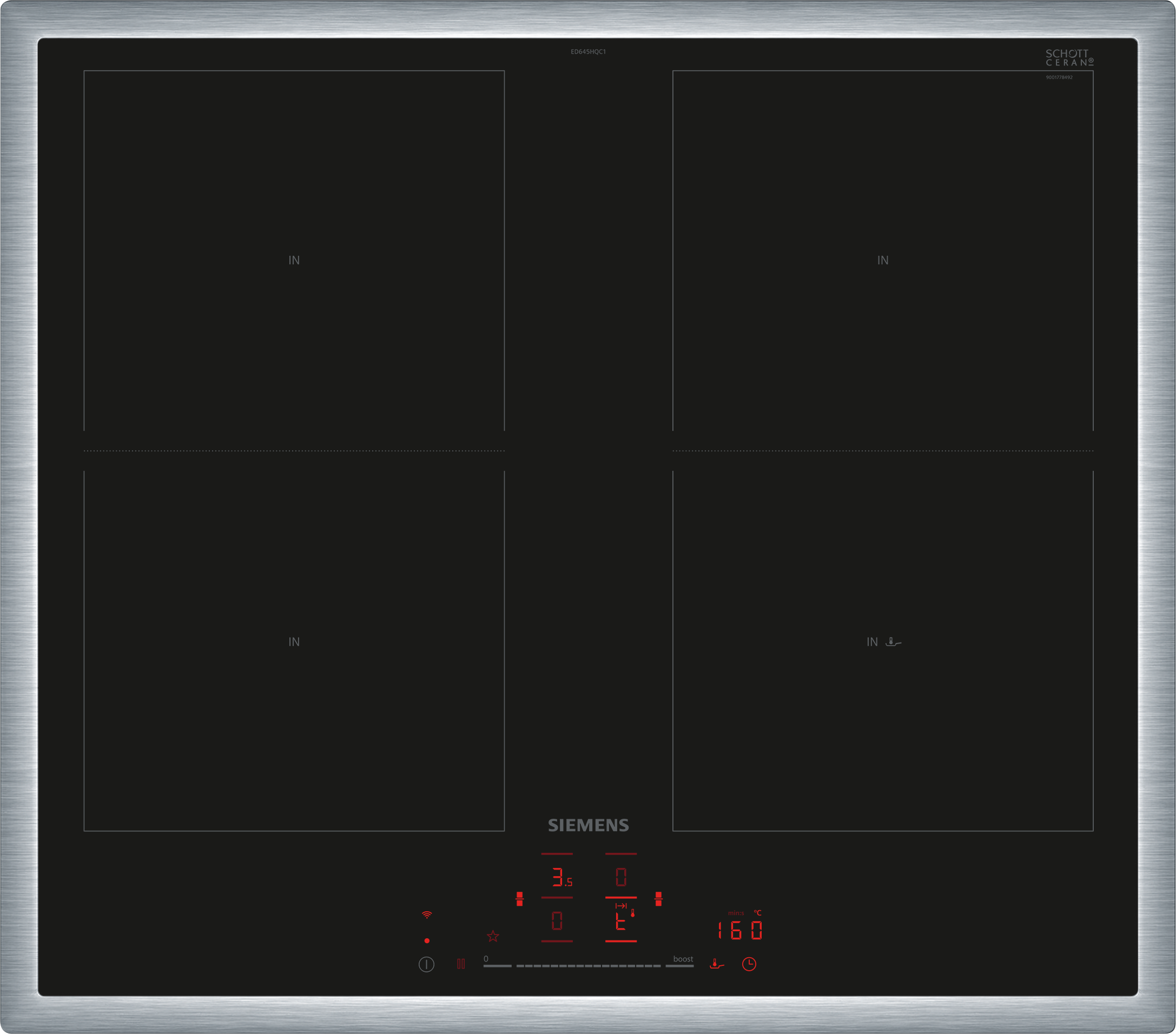Toggle left combi-zone link symbol

tap(519, 899)
